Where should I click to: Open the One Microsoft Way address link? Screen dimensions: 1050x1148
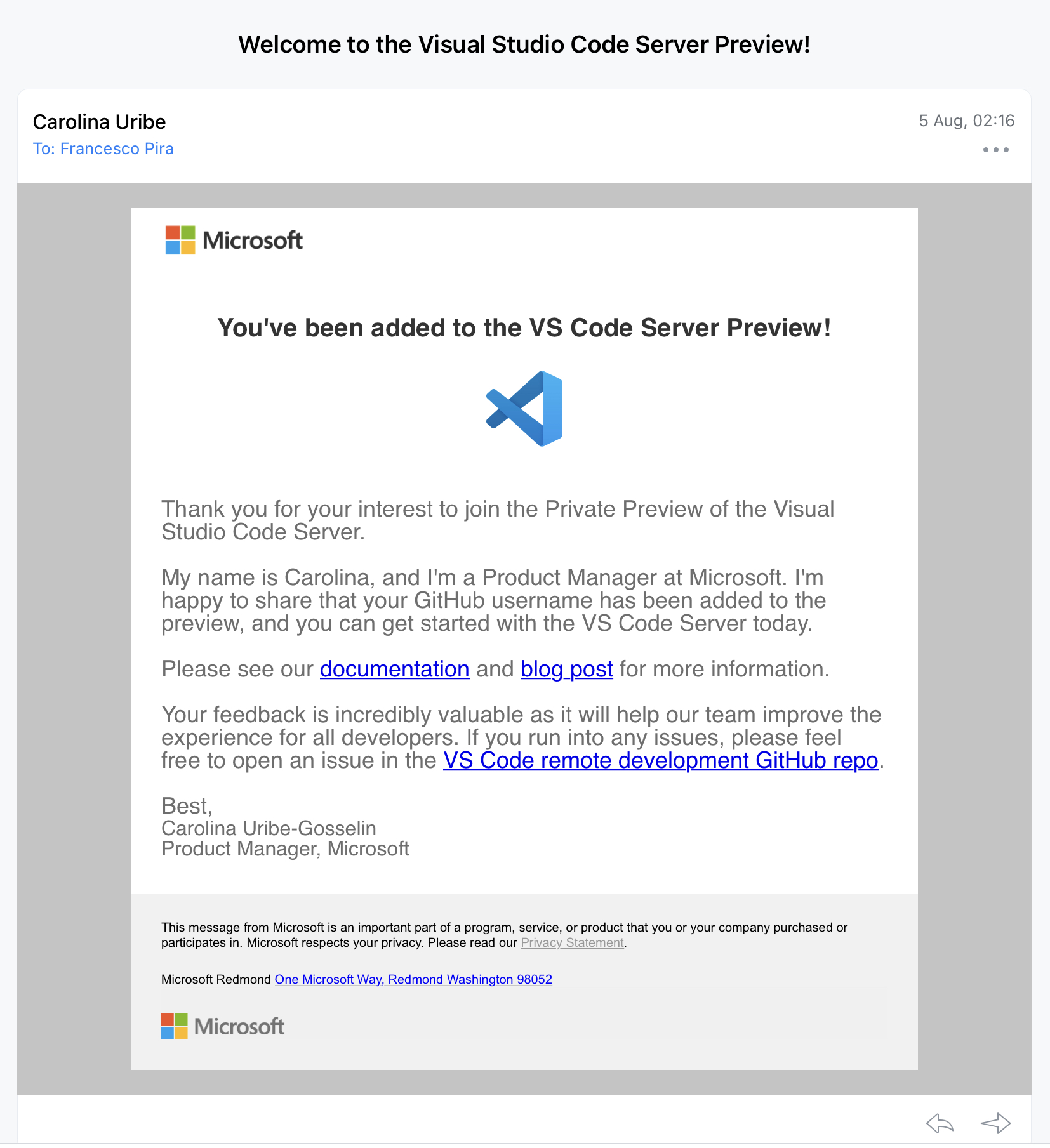point(413,979)
